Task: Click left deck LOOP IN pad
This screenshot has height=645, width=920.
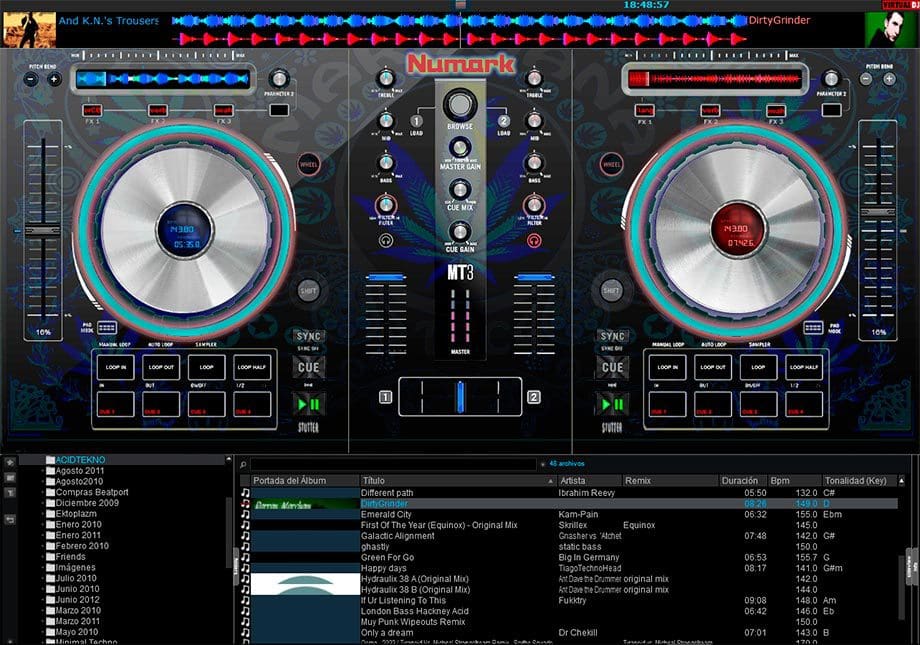Action: [x=116, y=367]
